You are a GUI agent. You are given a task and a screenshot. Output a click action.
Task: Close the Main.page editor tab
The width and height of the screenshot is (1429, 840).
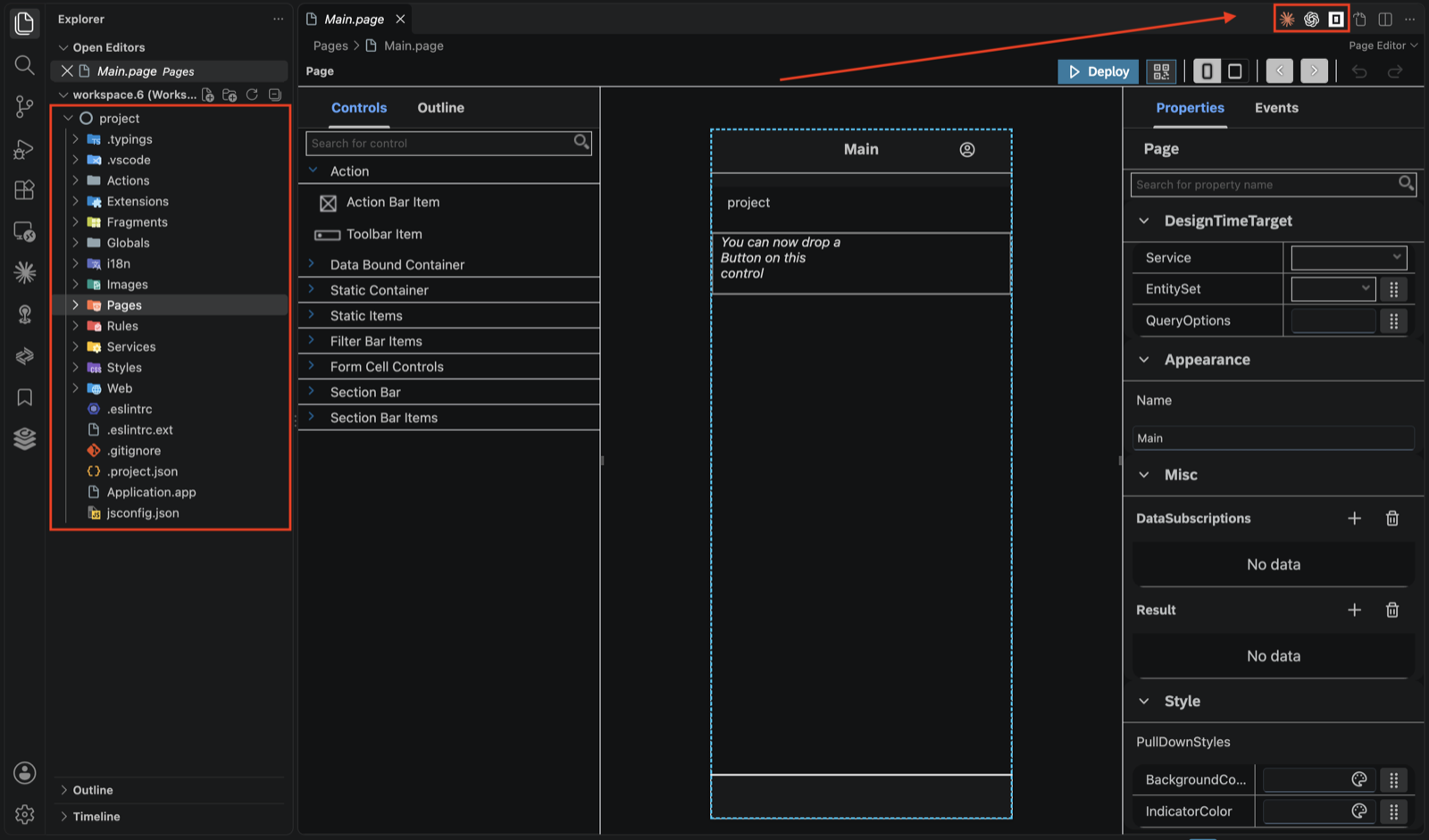[400, 19]
